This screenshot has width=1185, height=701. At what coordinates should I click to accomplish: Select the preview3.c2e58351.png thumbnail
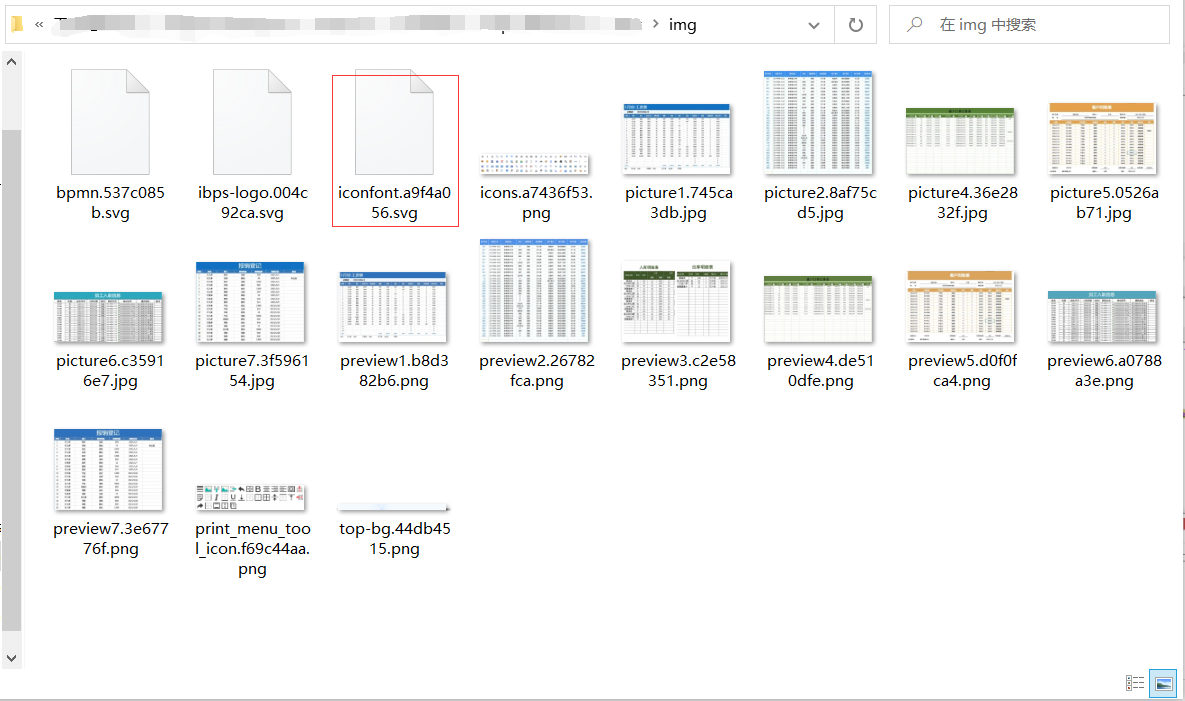coord(677,302)
